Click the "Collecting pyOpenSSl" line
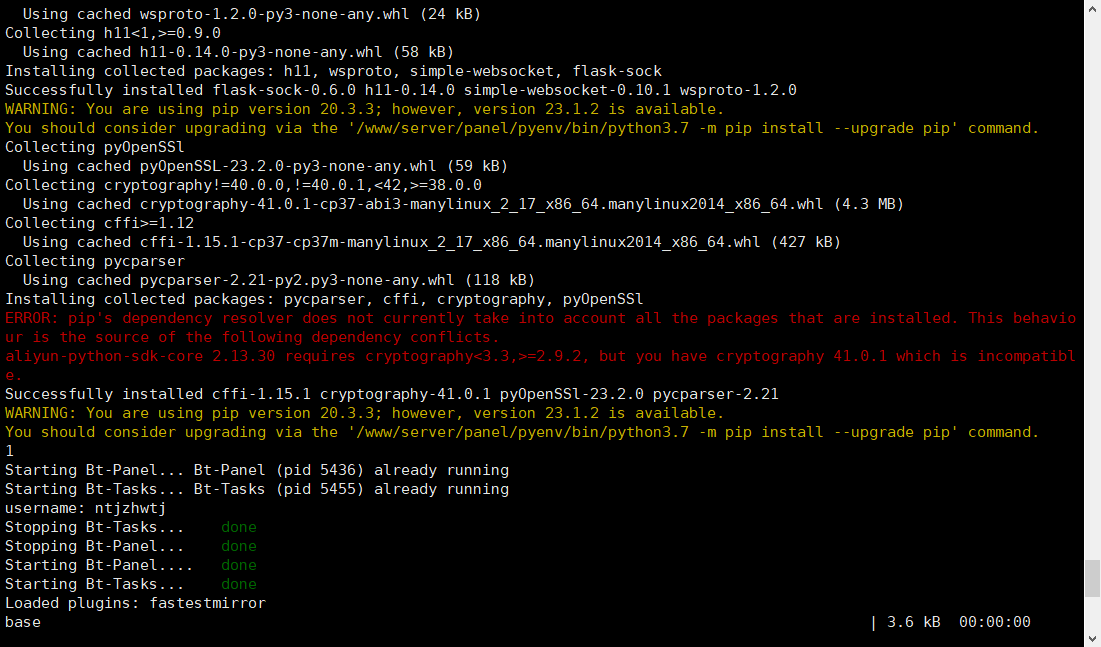The width and height of the screenshot is (1101, 647). (x=95, y=147)
